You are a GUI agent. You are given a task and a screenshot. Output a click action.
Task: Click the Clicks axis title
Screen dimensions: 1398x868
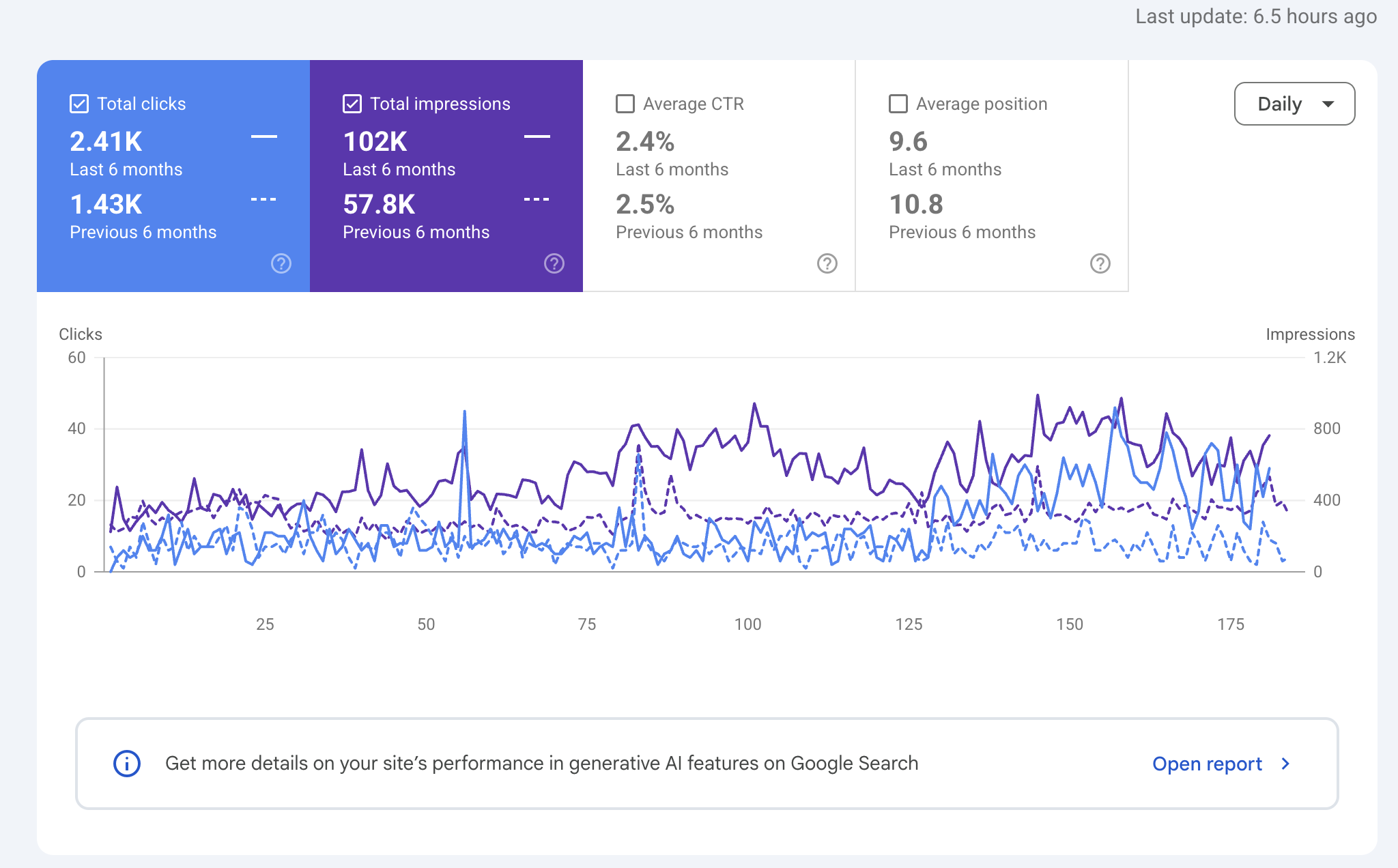(81, 334)
